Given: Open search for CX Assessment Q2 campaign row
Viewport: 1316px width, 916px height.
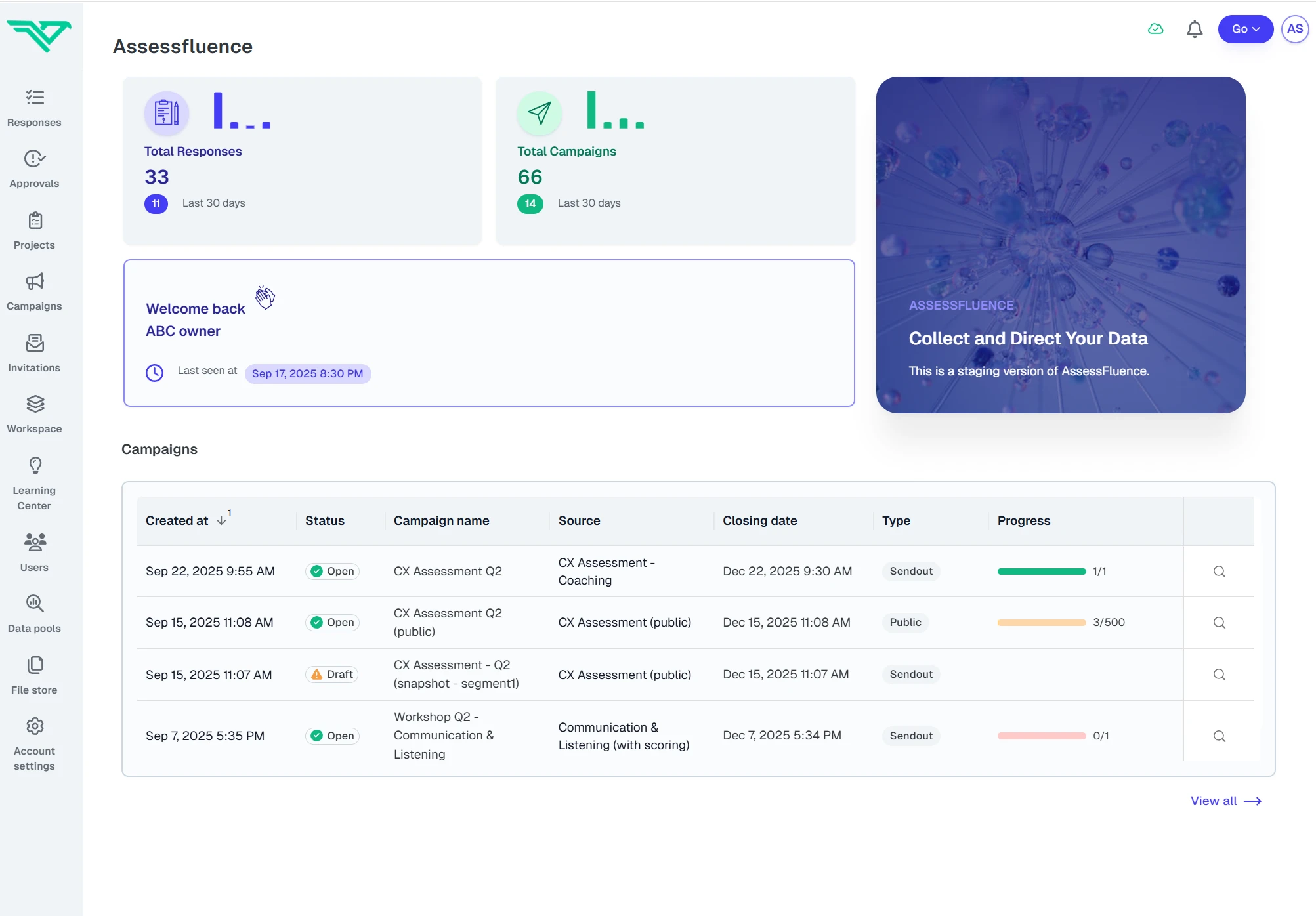Looking at the screenshot, I should tap(1219, 572).
